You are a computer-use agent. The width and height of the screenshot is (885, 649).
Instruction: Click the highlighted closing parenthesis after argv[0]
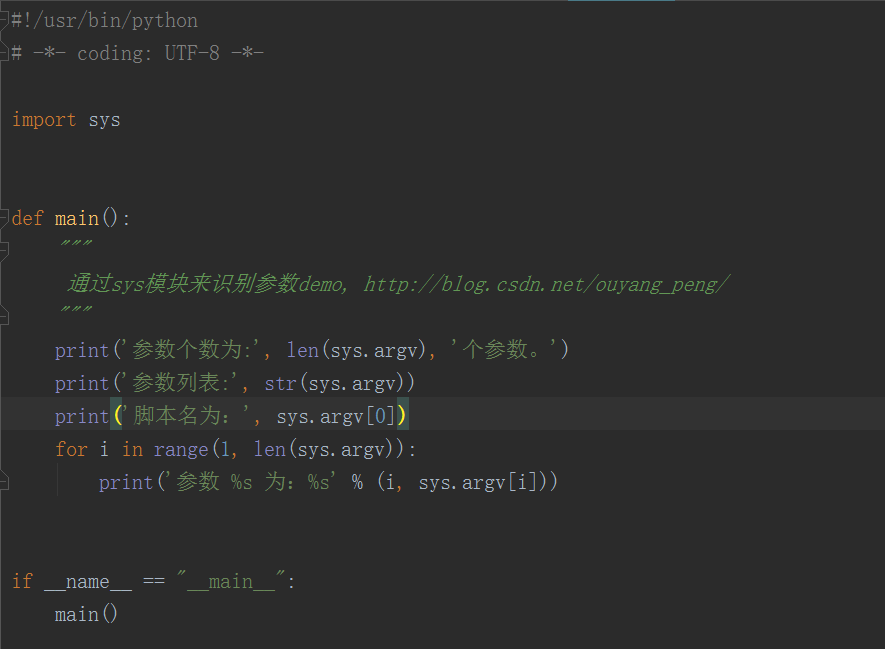[401, 416]
